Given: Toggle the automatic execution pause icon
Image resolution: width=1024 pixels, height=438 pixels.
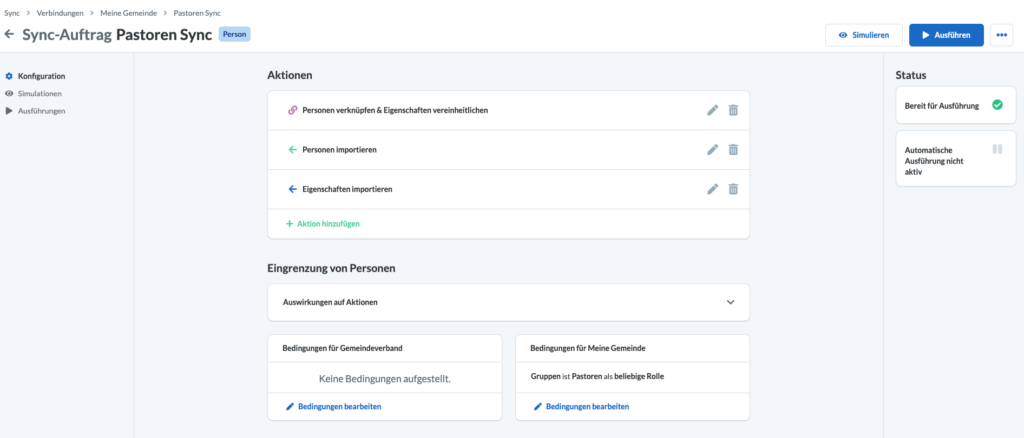Looking at the screenshot, I should pyautogui.click(x=997, y=149).
